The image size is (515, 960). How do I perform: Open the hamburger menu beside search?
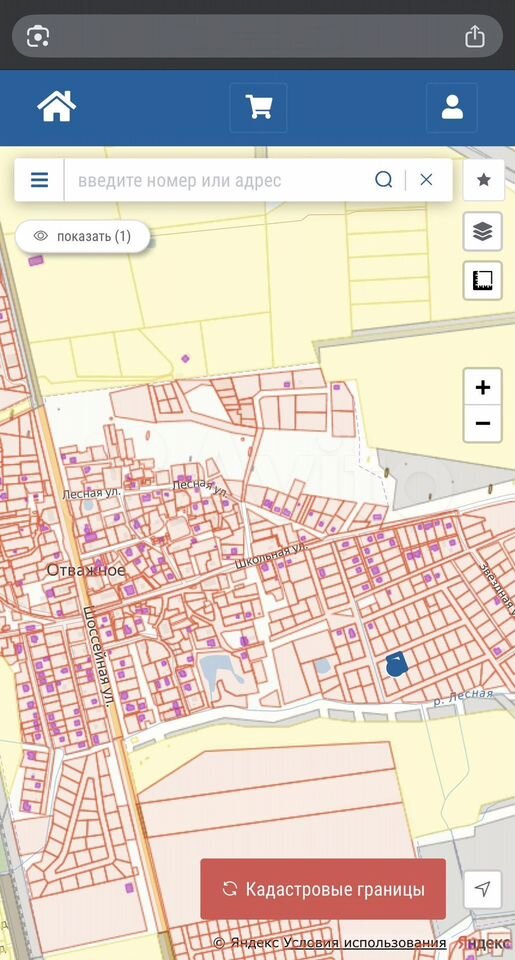tap(39, 180)
